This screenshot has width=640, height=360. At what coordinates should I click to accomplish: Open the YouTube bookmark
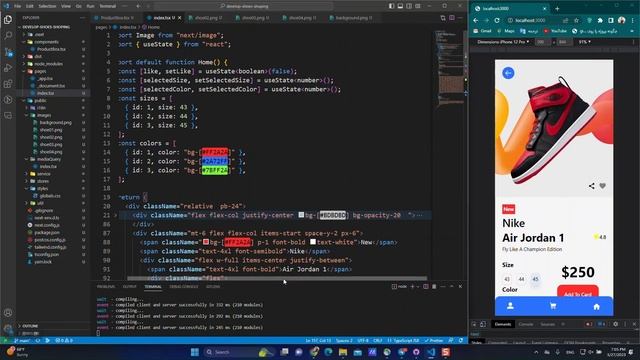click(555, 31)
